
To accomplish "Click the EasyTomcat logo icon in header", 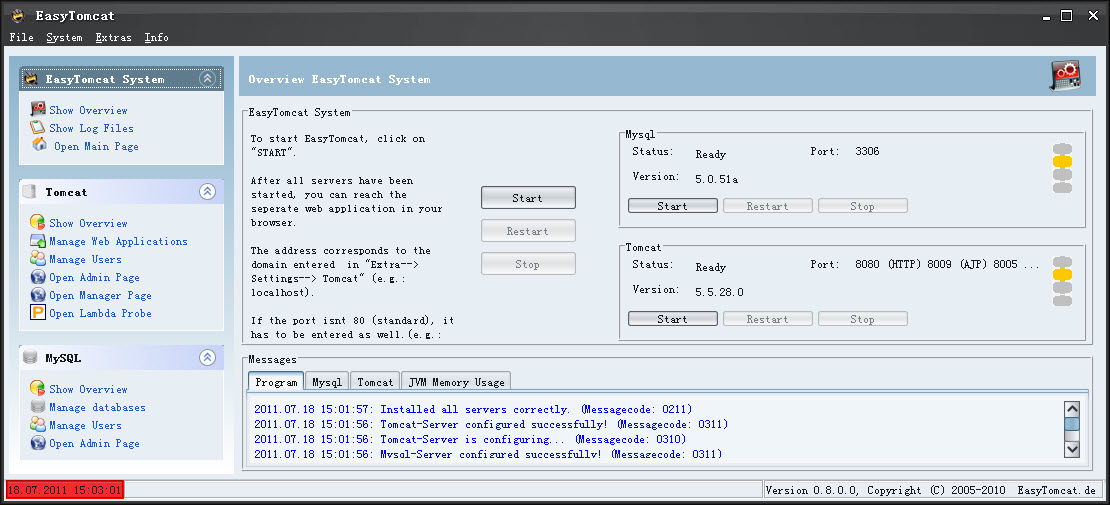I will pos(1065,76).
